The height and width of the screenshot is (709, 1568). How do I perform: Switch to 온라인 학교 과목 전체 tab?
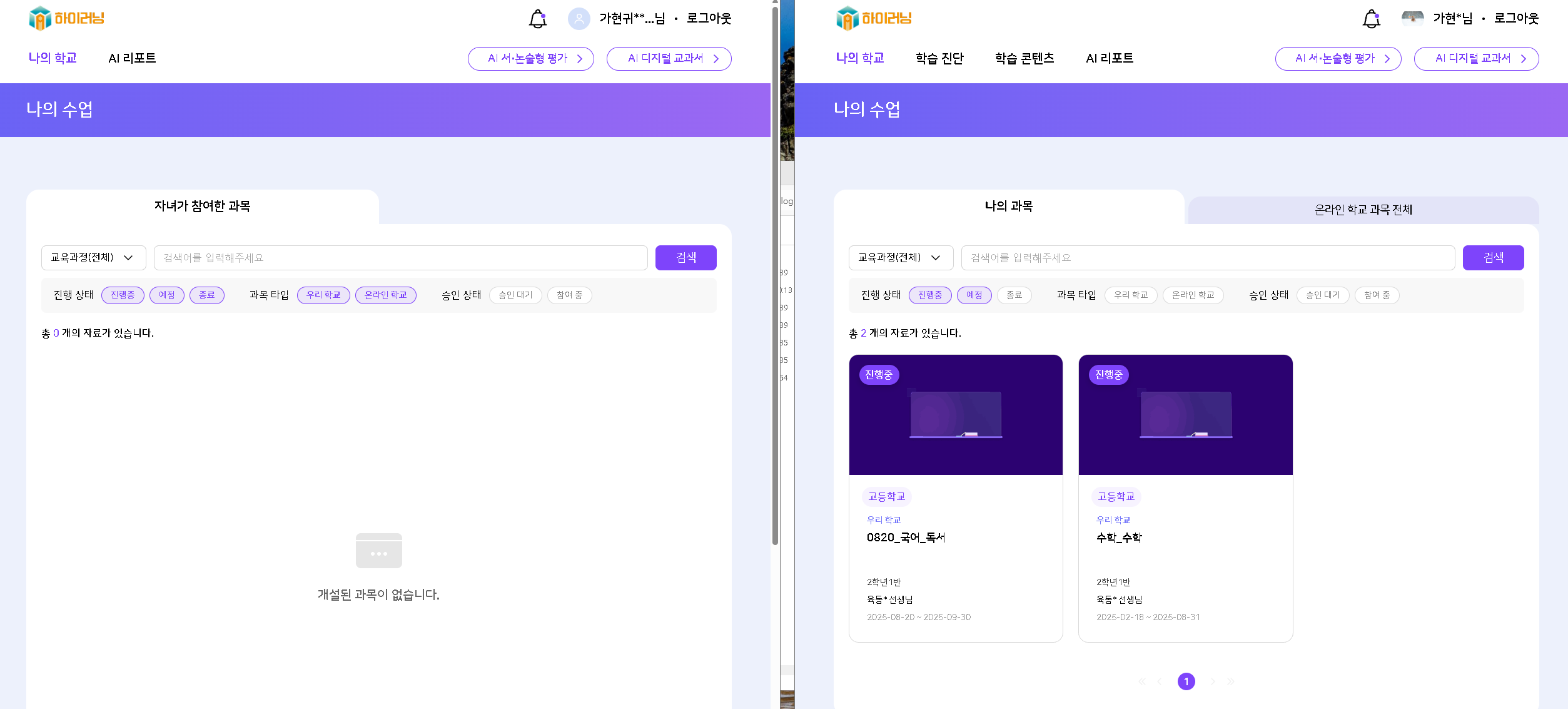pos(1363,210)
